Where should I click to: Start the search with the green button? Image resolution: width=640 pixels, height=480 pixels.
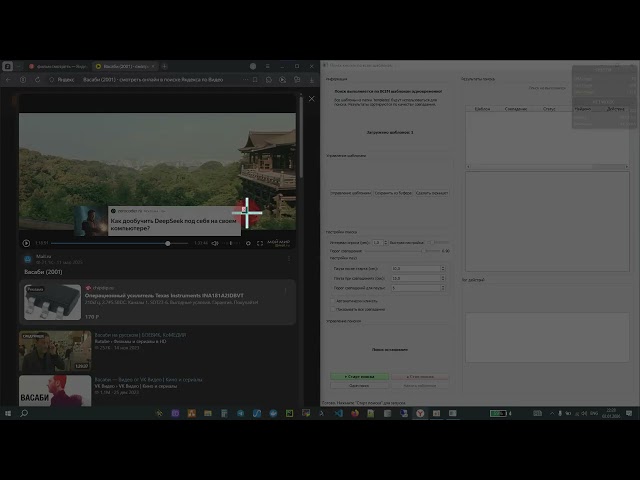pos(359,376)
